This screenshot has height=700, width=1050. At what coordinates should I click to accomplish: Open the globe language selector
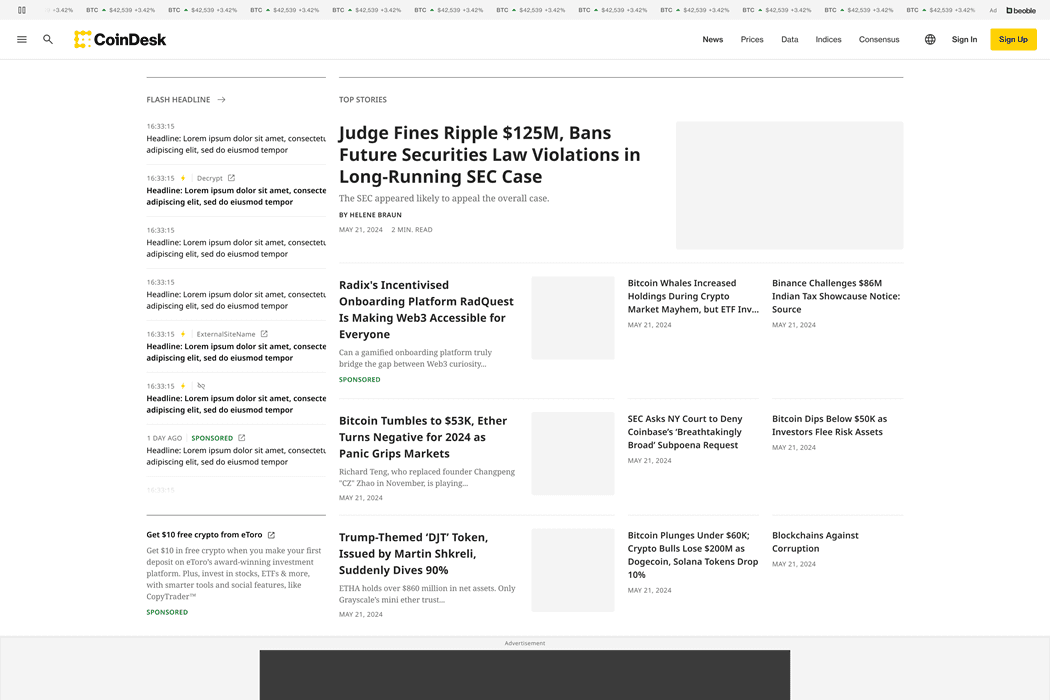930,40
